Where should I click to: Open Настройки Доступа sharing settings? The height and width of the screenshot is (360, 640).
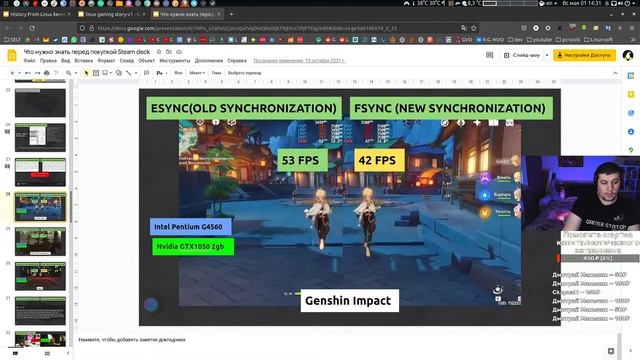click(x=584, y=55)
